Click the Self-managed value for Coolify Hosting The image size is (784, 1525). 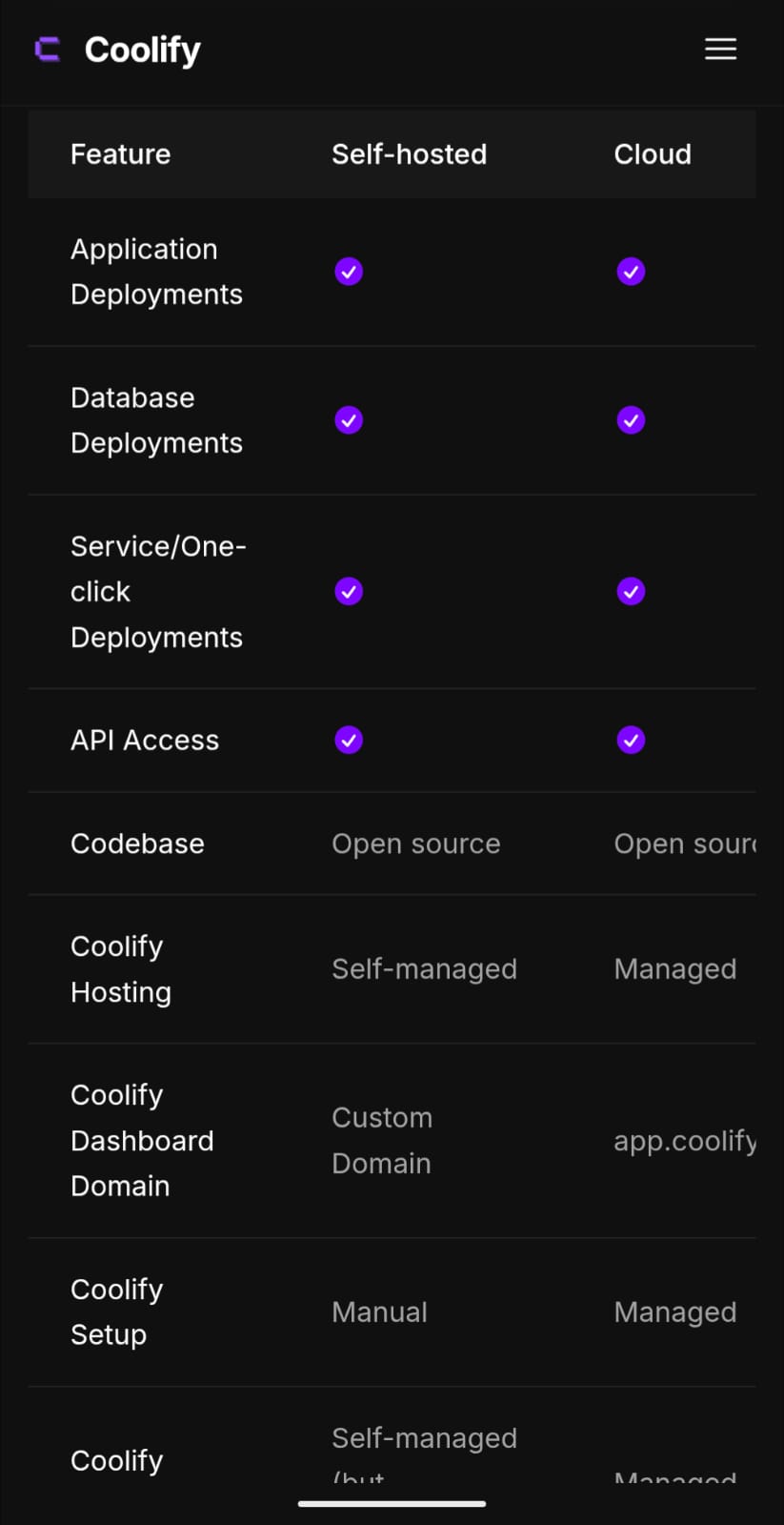pyautogui.click(x=424, y=969)
